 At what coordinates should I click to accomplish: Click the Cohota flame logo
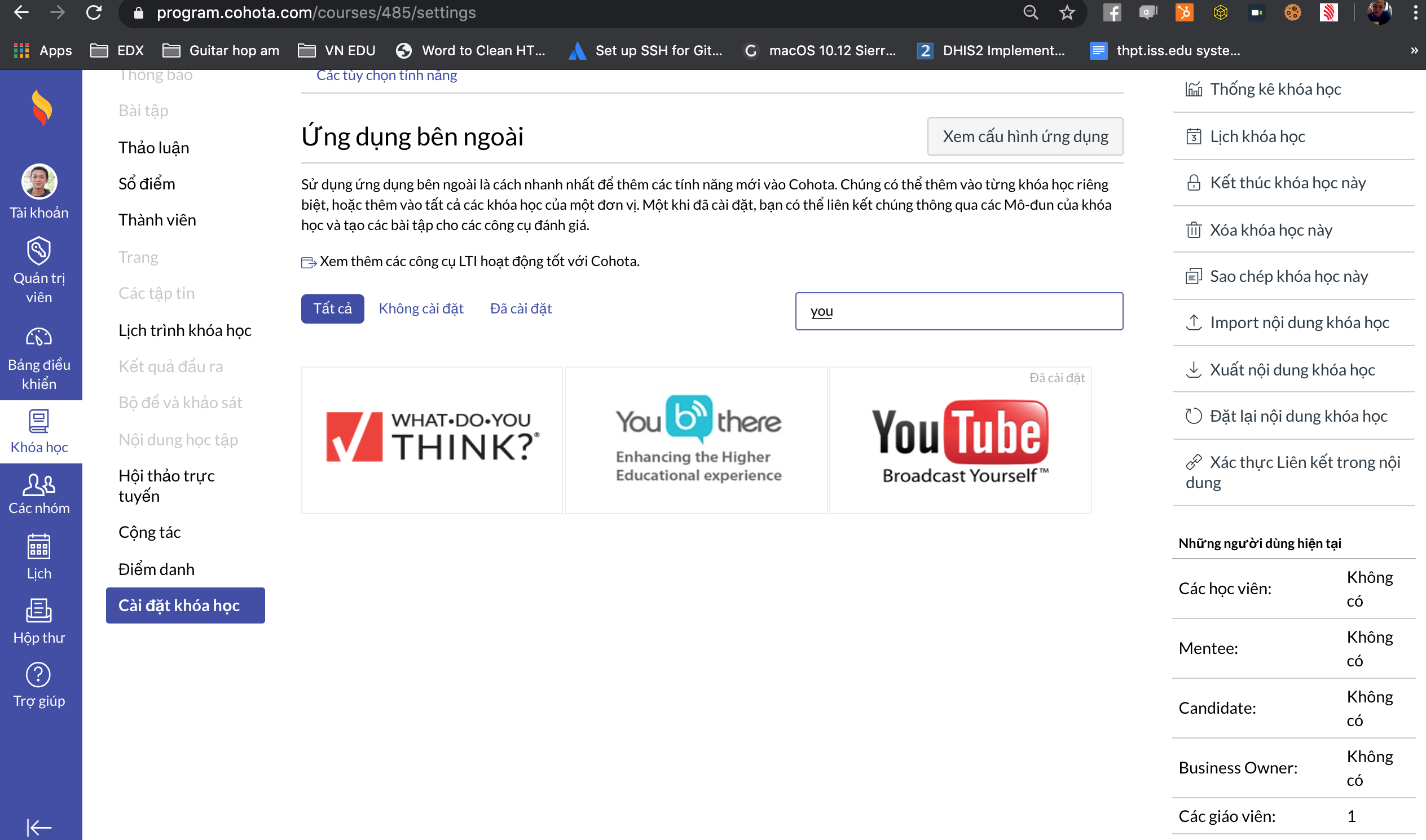[41, 108]
